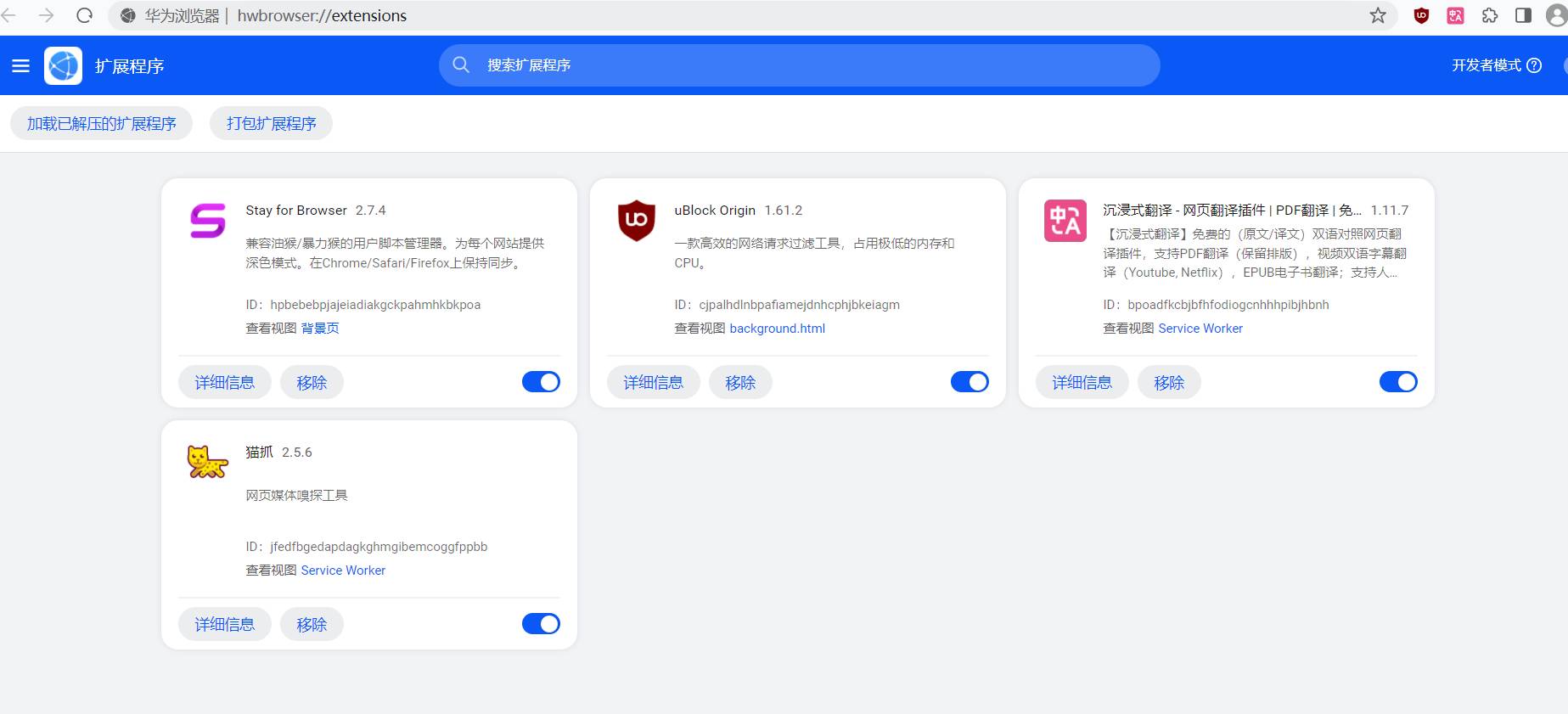This screenshot has height=714, width=1568.
Task: Click 打包扩展程序 button
Action: tap(271, 124)
